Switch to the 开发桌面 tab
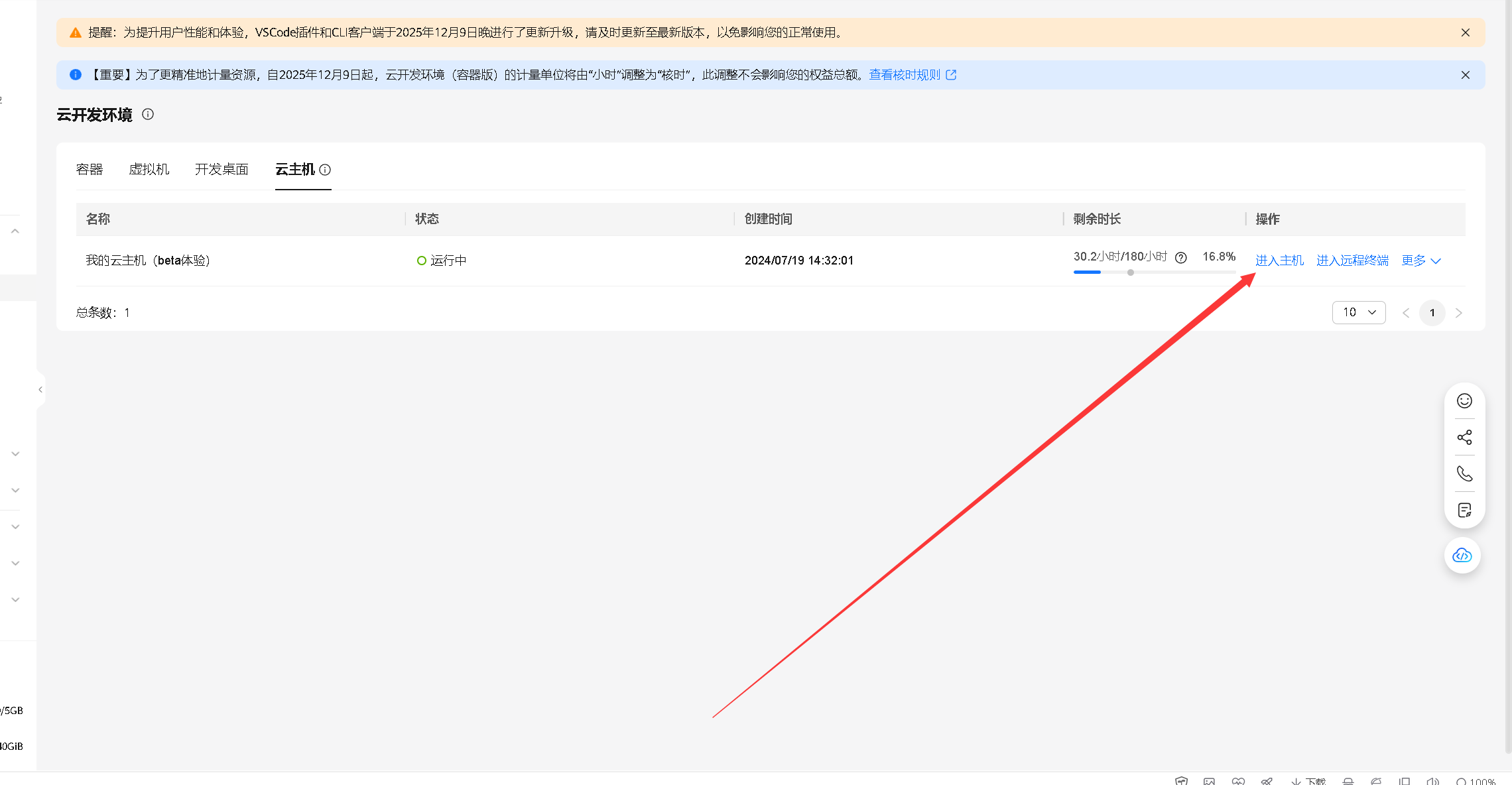 [221, 170]
